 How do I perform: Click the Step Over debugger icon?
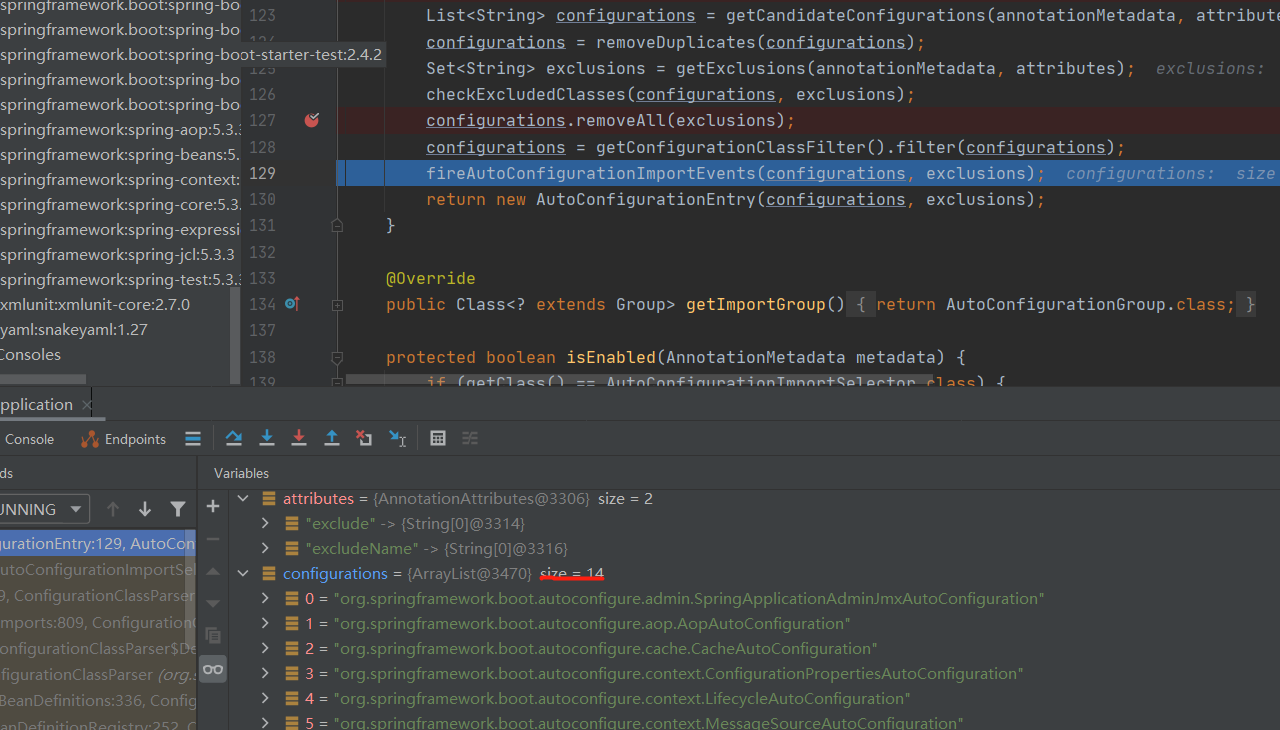(x=233, y=438)
